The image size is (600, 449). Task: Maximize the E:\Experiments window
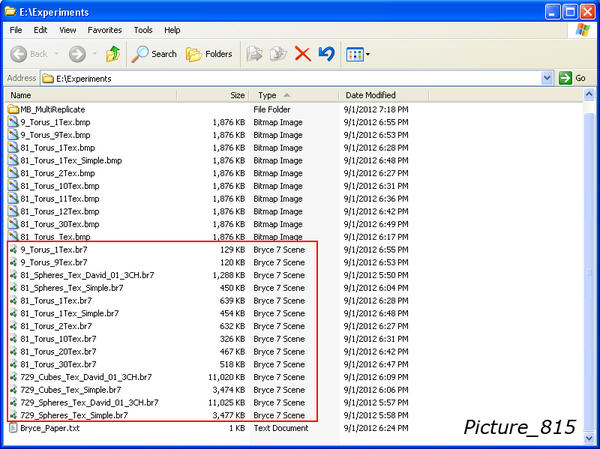pos(570,12)
